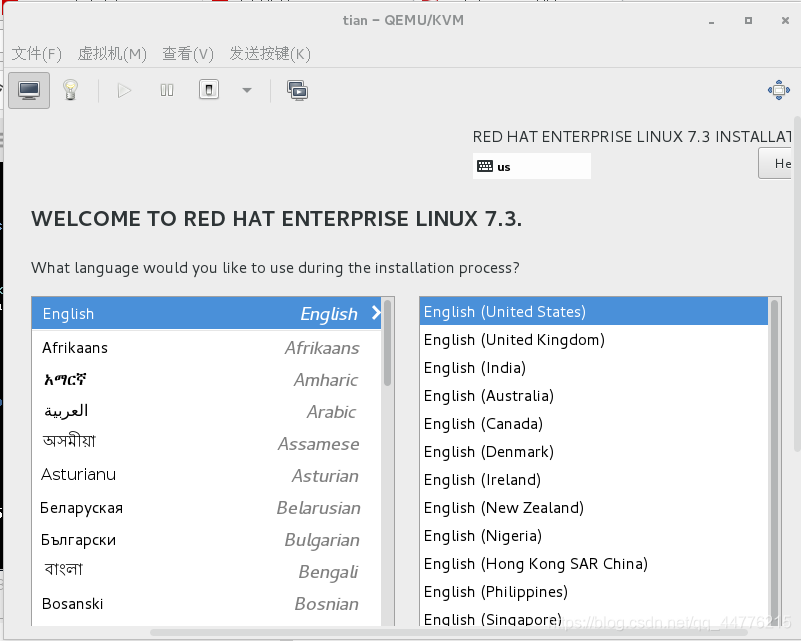Close the tian QEMU/KVM window
Viewport: 801px width, 641px height.
tap(785, 20)
